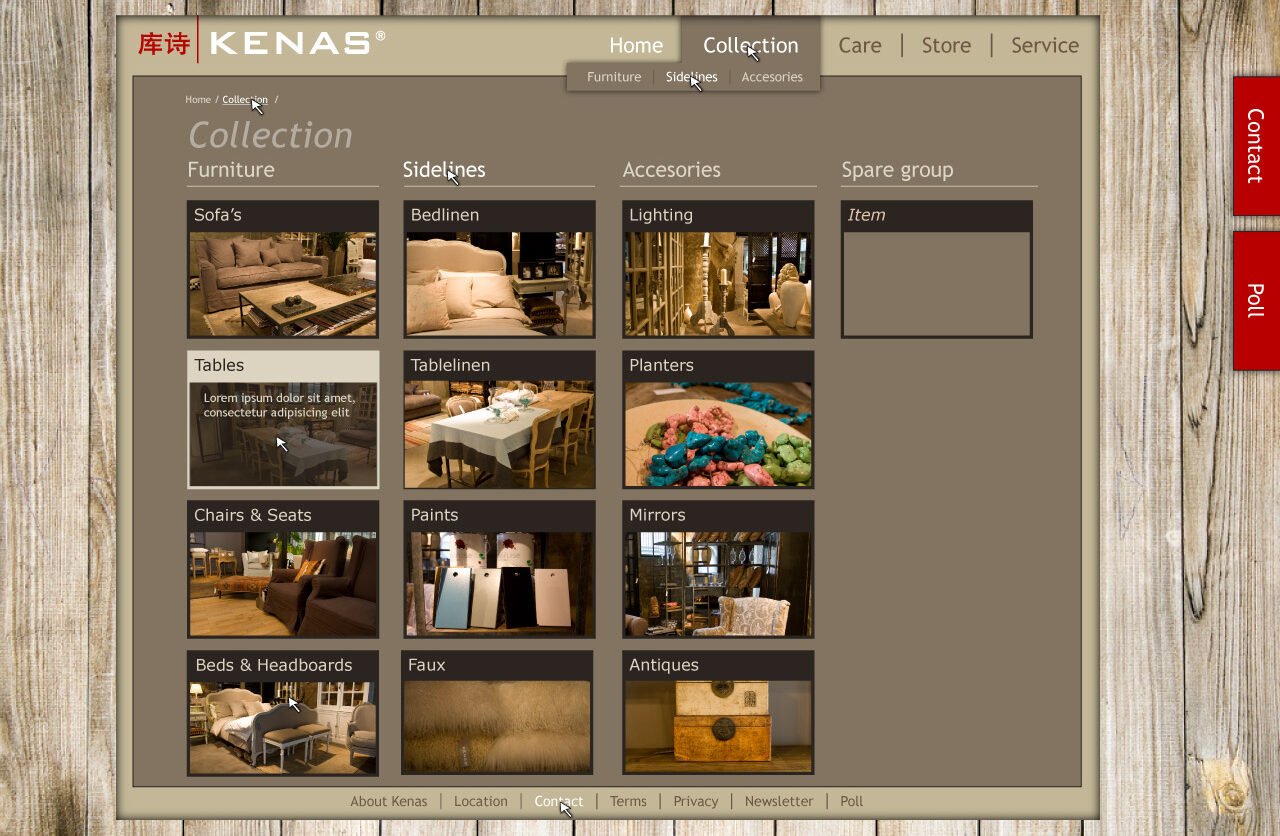Click the Privacy footer link
1280x836 pixels.
tap(696, 802)
